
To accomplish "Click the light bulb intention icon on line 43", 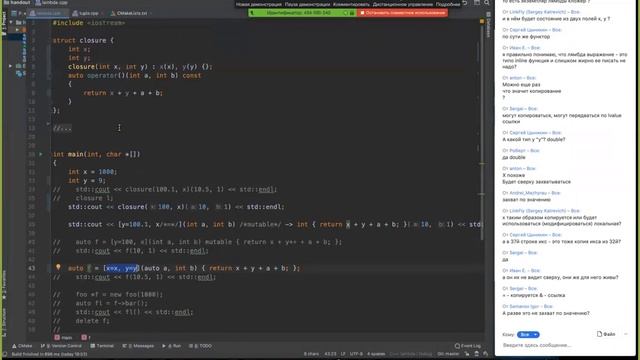I will [58, 267].
